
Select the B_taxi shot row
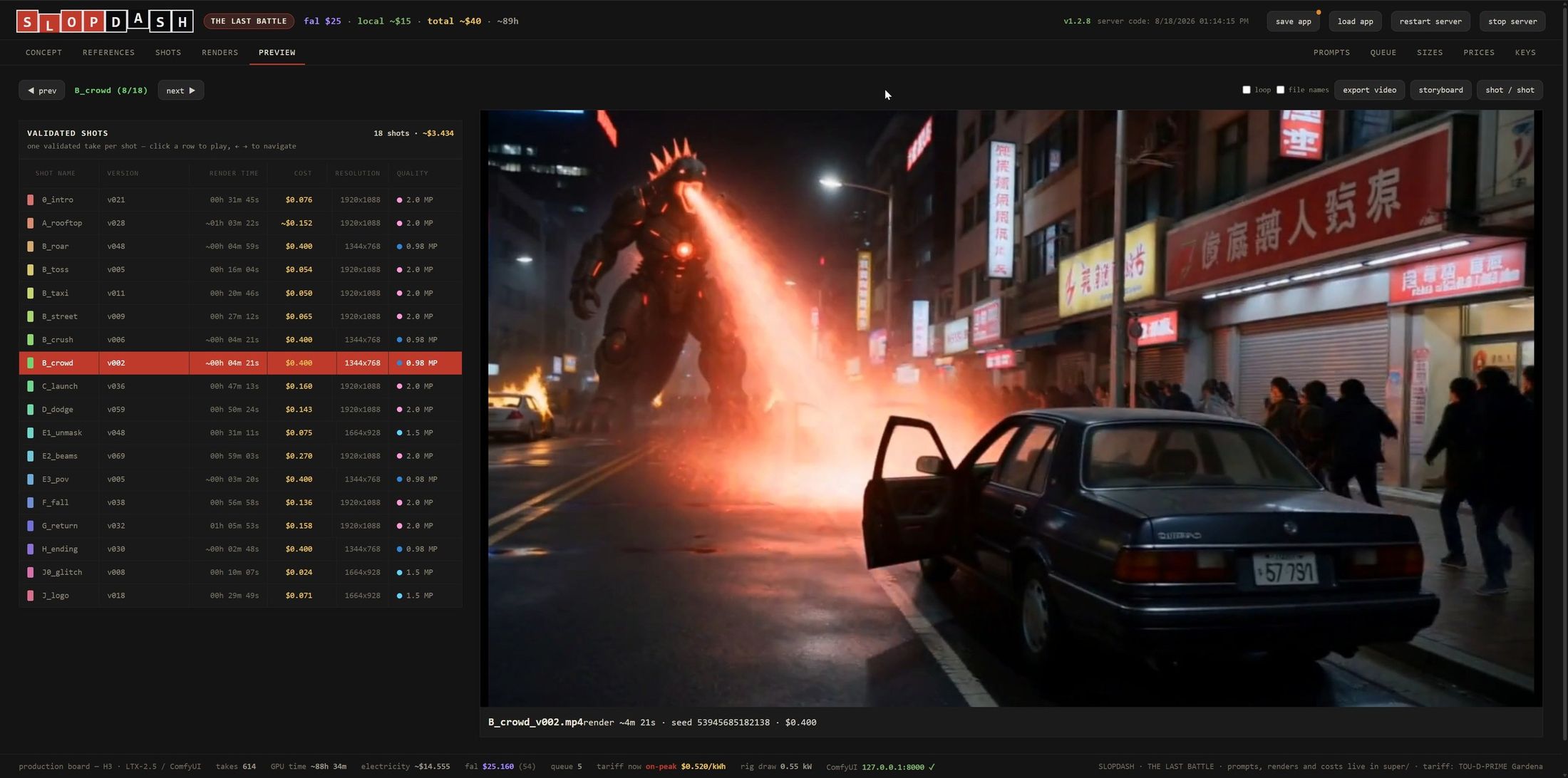240,293
